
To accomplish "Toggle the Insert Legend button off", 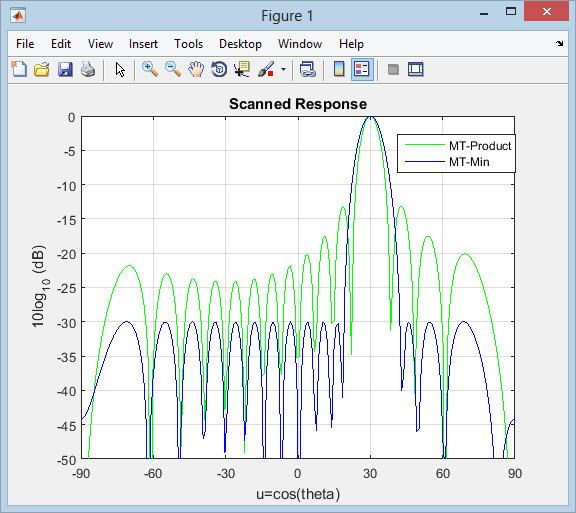I will pyautogui.click(x=362, y=69).
